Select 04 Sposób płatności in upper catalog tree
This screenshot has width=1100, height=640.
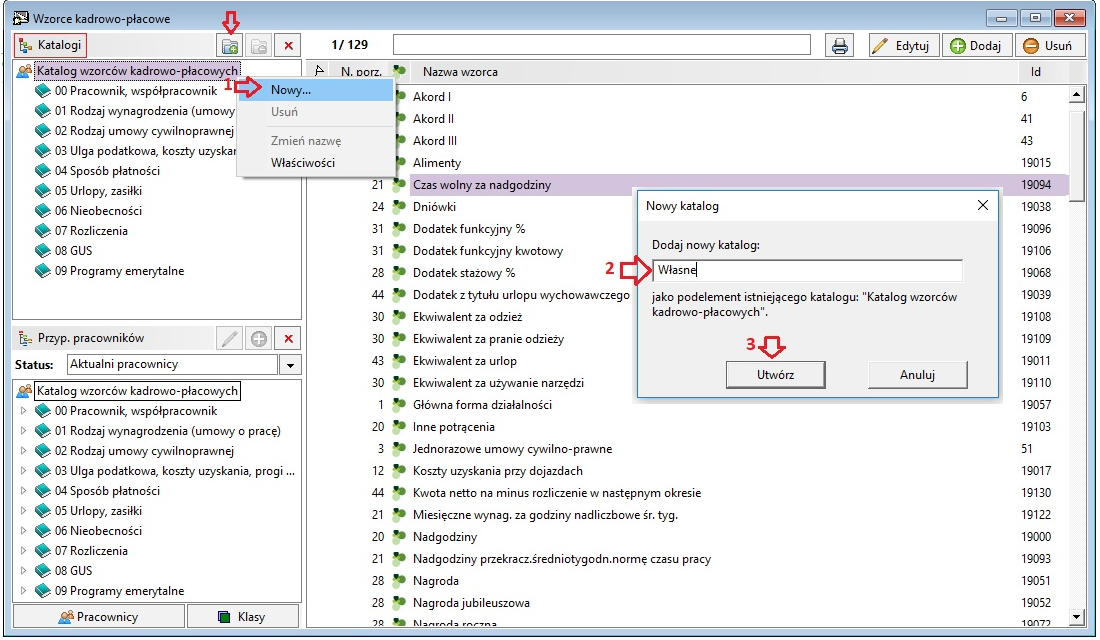point(107,171)
